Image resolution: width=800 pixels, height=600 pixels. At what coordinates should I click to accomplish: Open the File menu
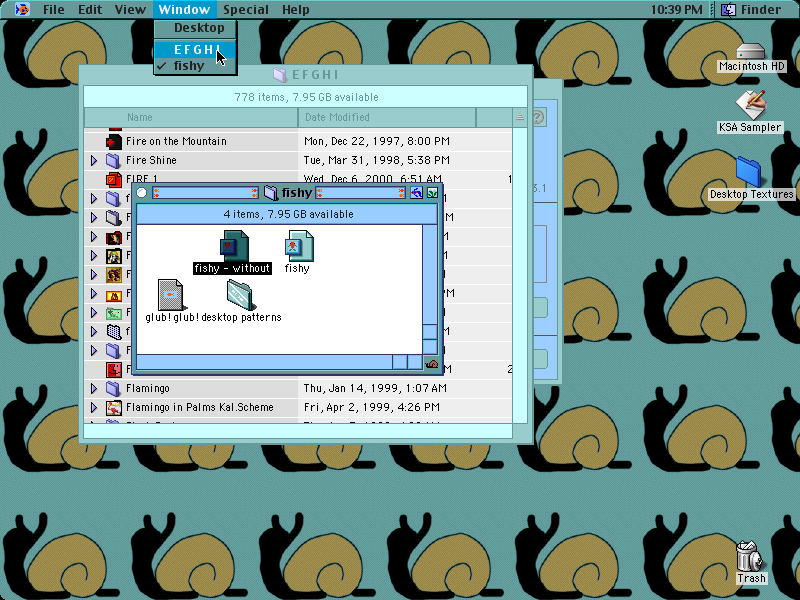(54, 9)
